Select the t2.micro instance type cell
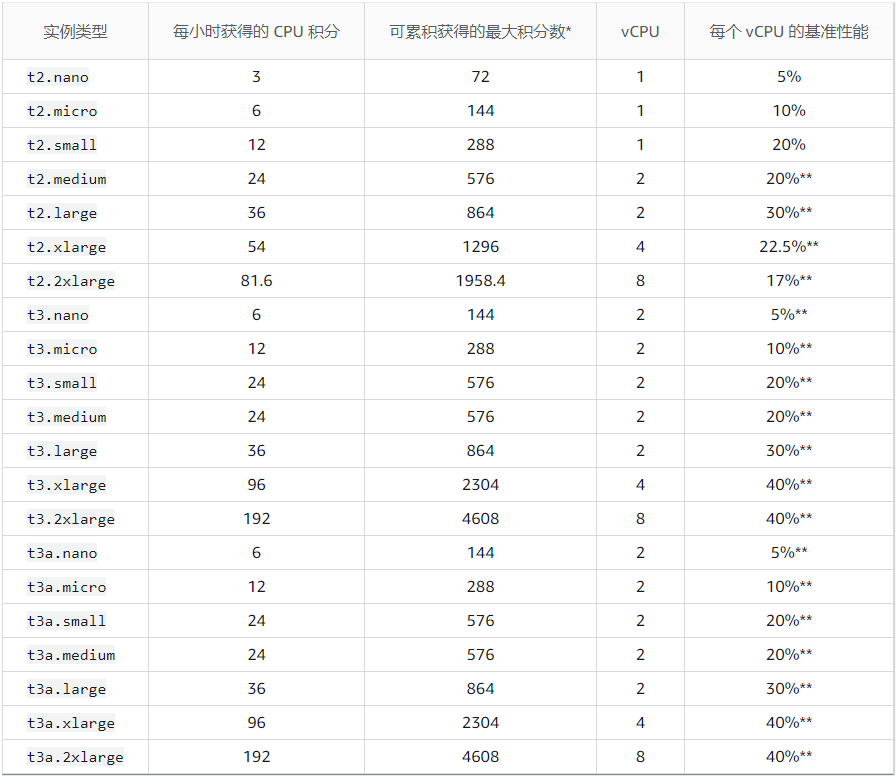Screen dimensions: 896x777 point(62,111)
